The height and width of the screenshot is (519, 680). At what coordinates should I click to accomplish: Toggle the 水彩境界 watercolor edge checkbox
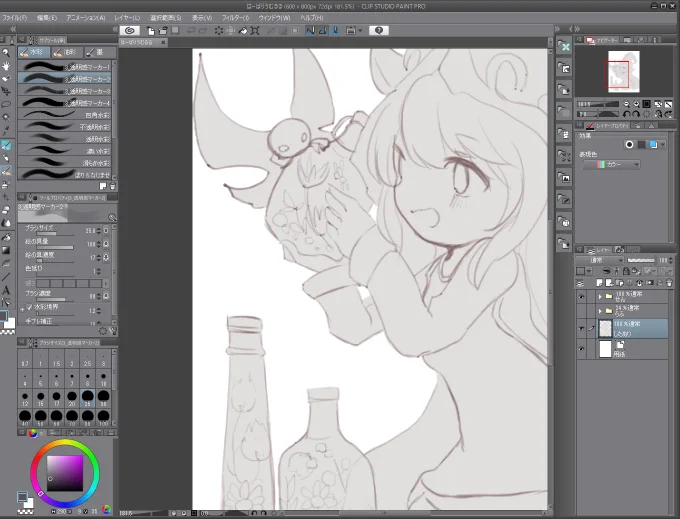[29, 307]
